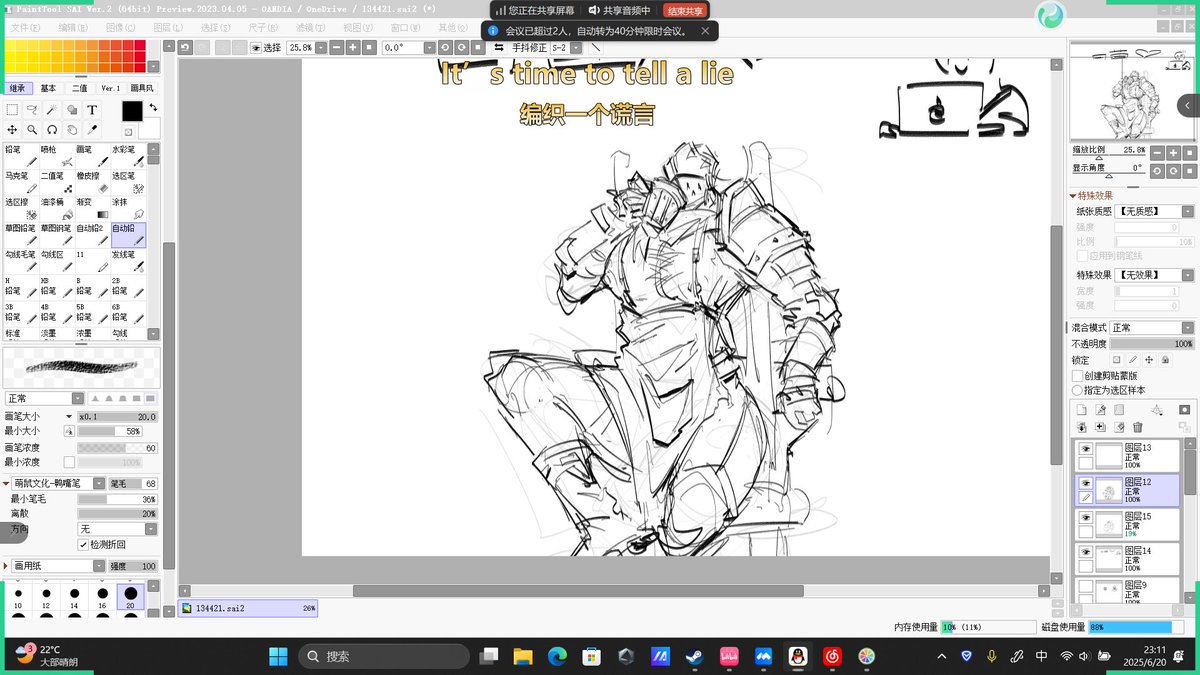
Task: Choose the 自动铅 brush preset
Action: tap(128, 235)
